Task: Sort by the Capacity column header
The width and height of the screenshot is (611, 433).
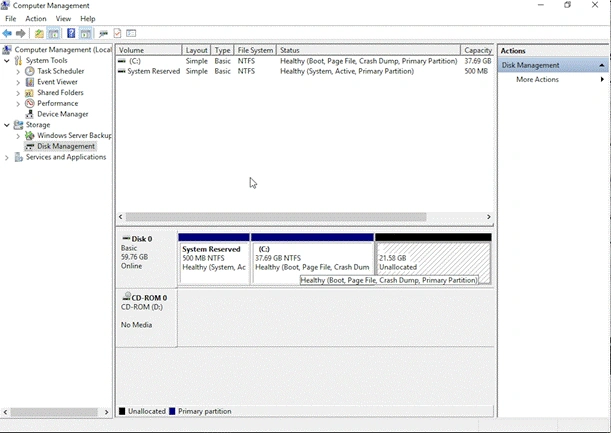Action: (x=477, y=50)
